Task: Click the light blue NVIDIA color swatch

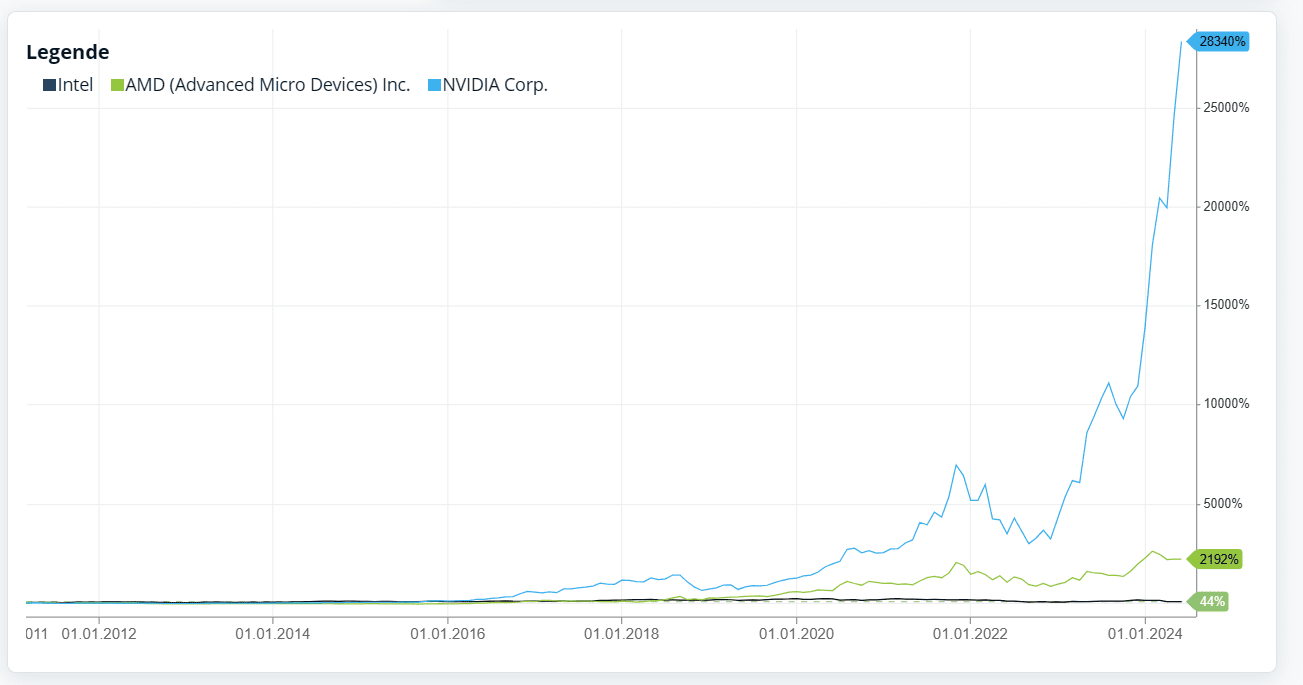Action: tap(435, 85)
